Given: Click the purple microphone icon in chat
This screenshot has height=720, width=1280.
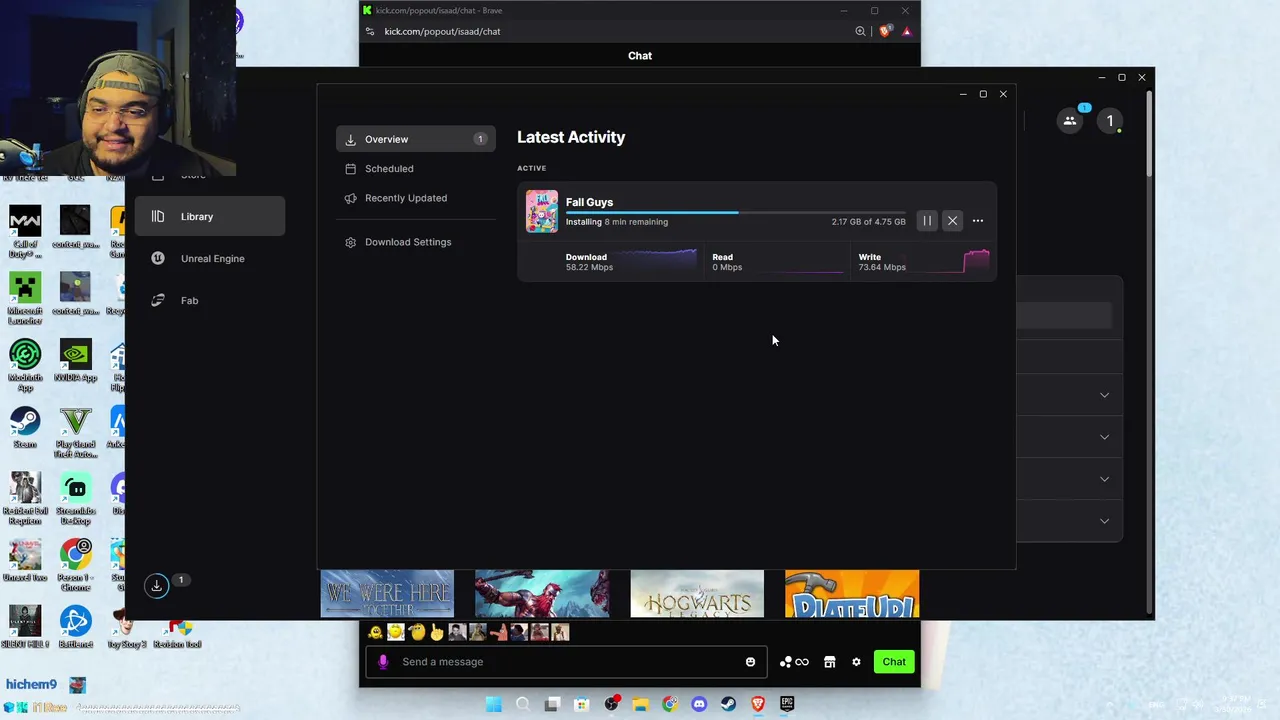Looking at the screenshot, I should pos(383,661).
